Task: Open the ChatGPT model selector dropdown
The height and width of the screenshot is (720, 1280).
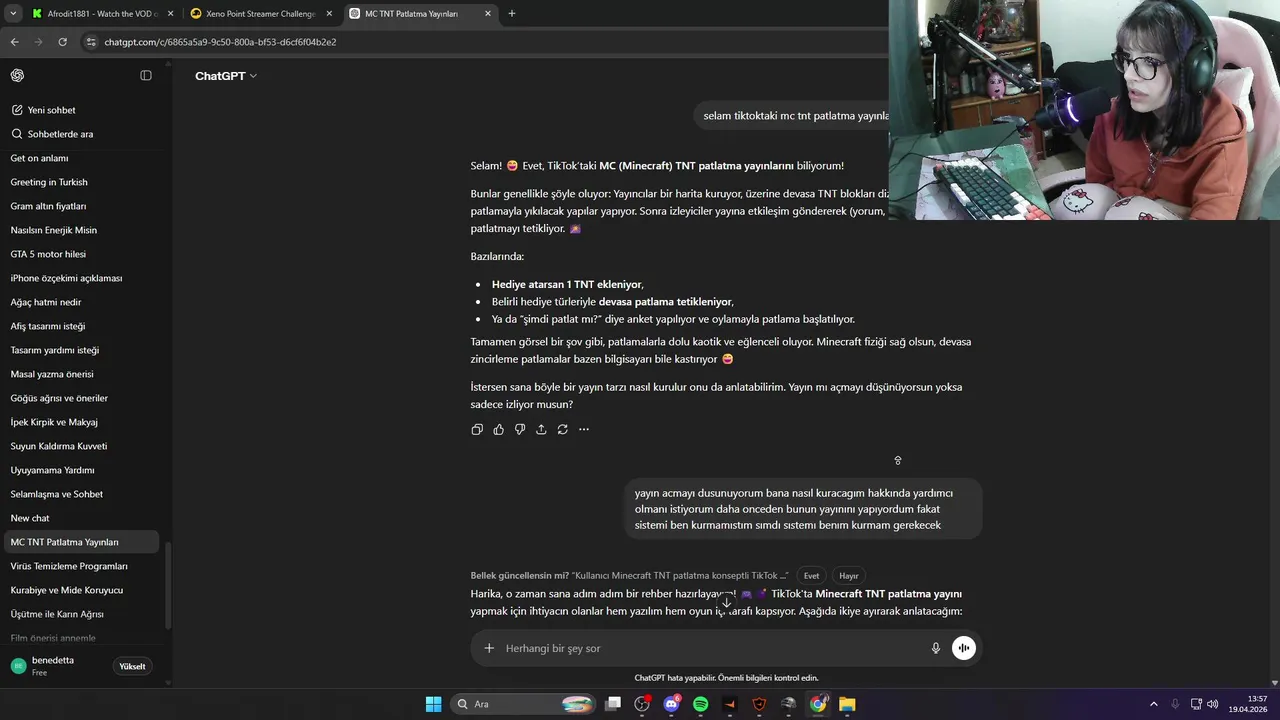Action: pos(226,76)
